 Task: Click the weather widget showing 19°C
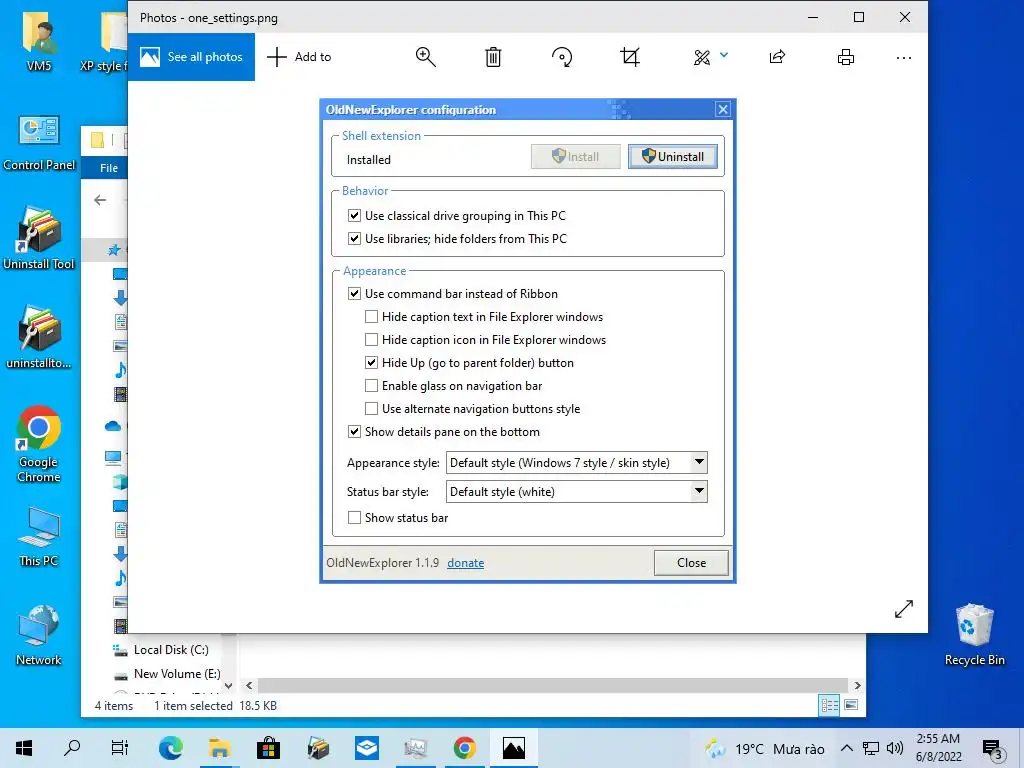[764, 748]
